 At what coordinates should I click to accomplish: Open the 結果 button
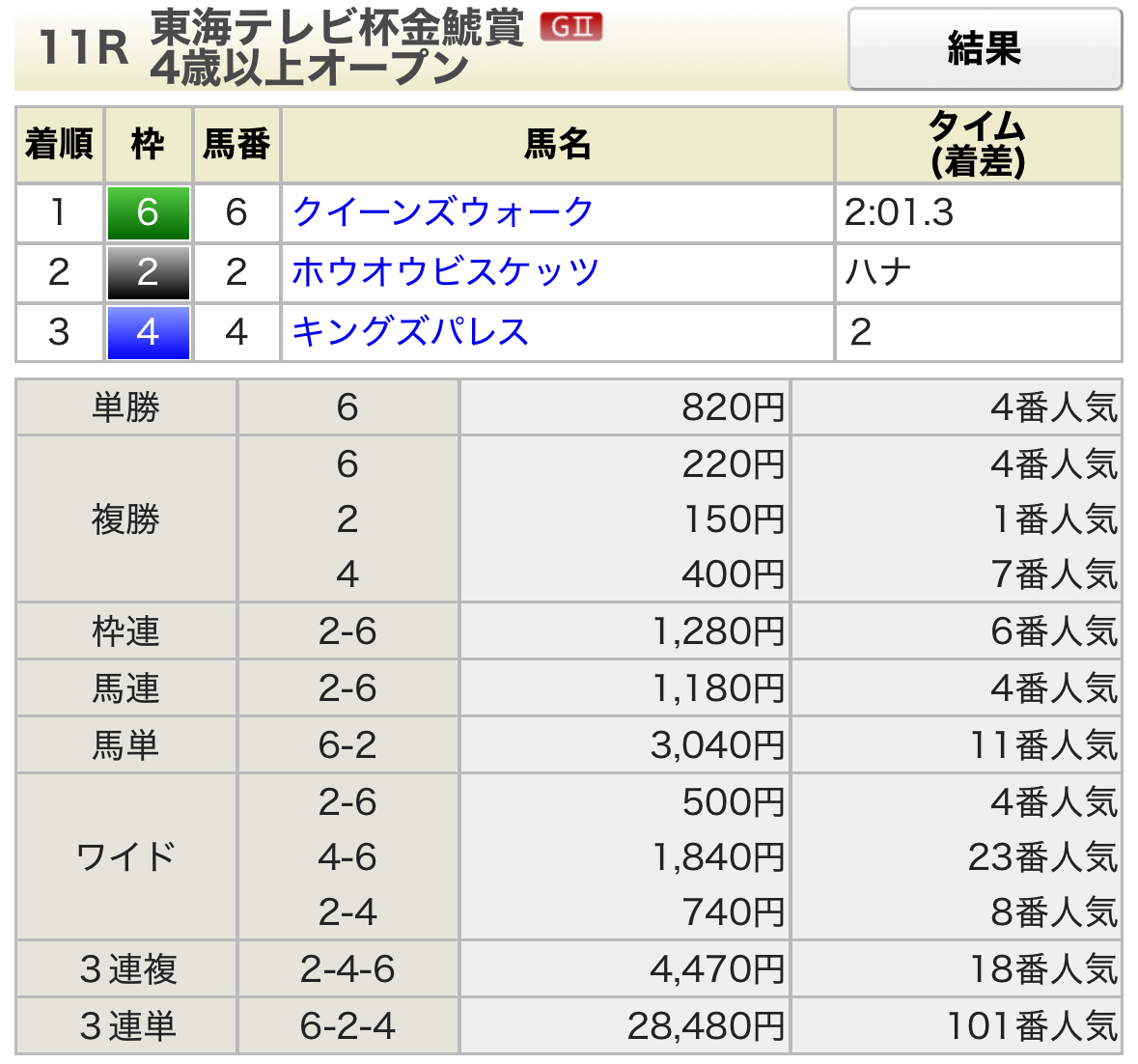pos(985,48)
